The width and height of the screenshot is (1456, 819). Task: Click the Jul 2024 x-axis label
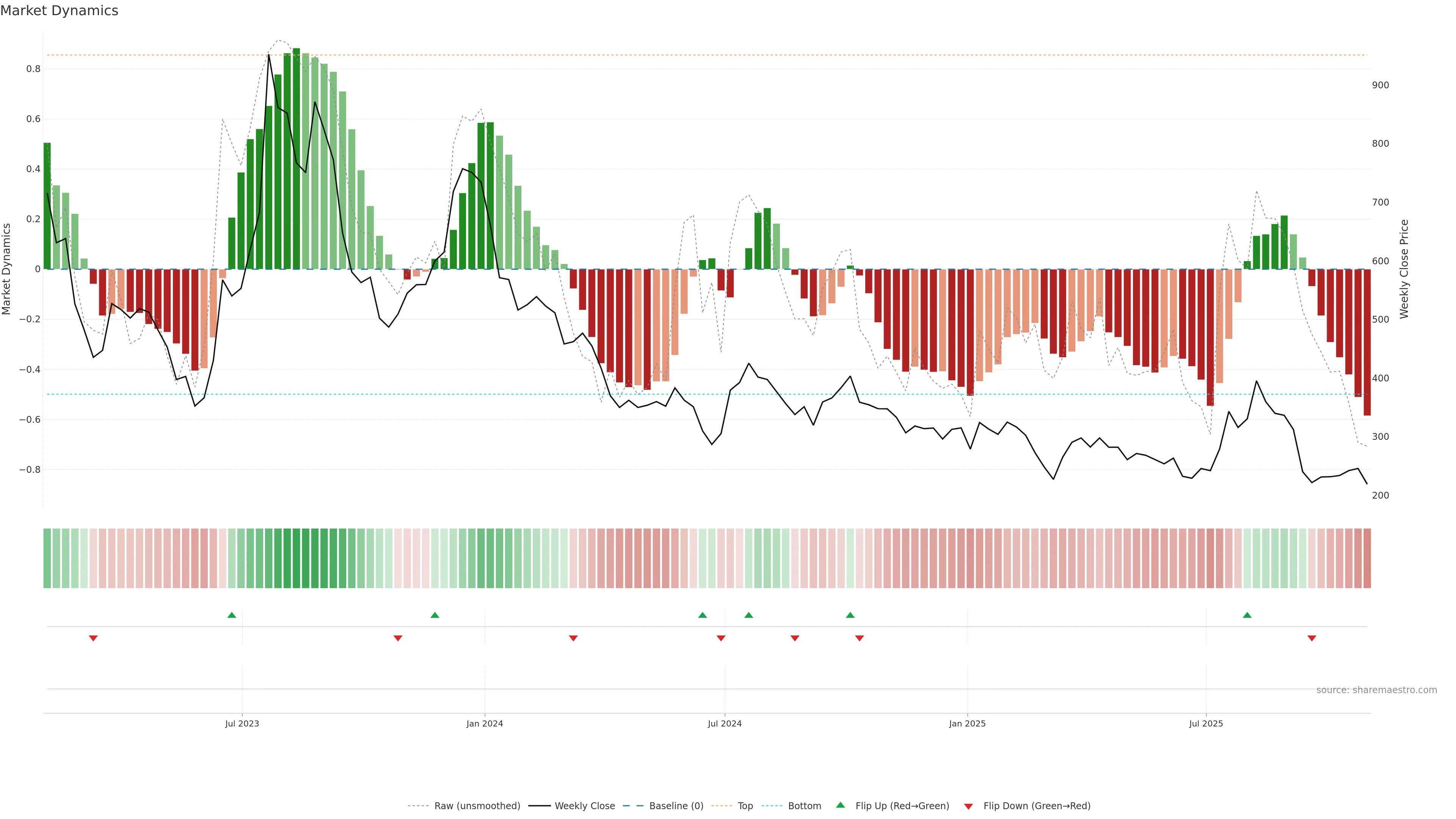tap(725, 723)
